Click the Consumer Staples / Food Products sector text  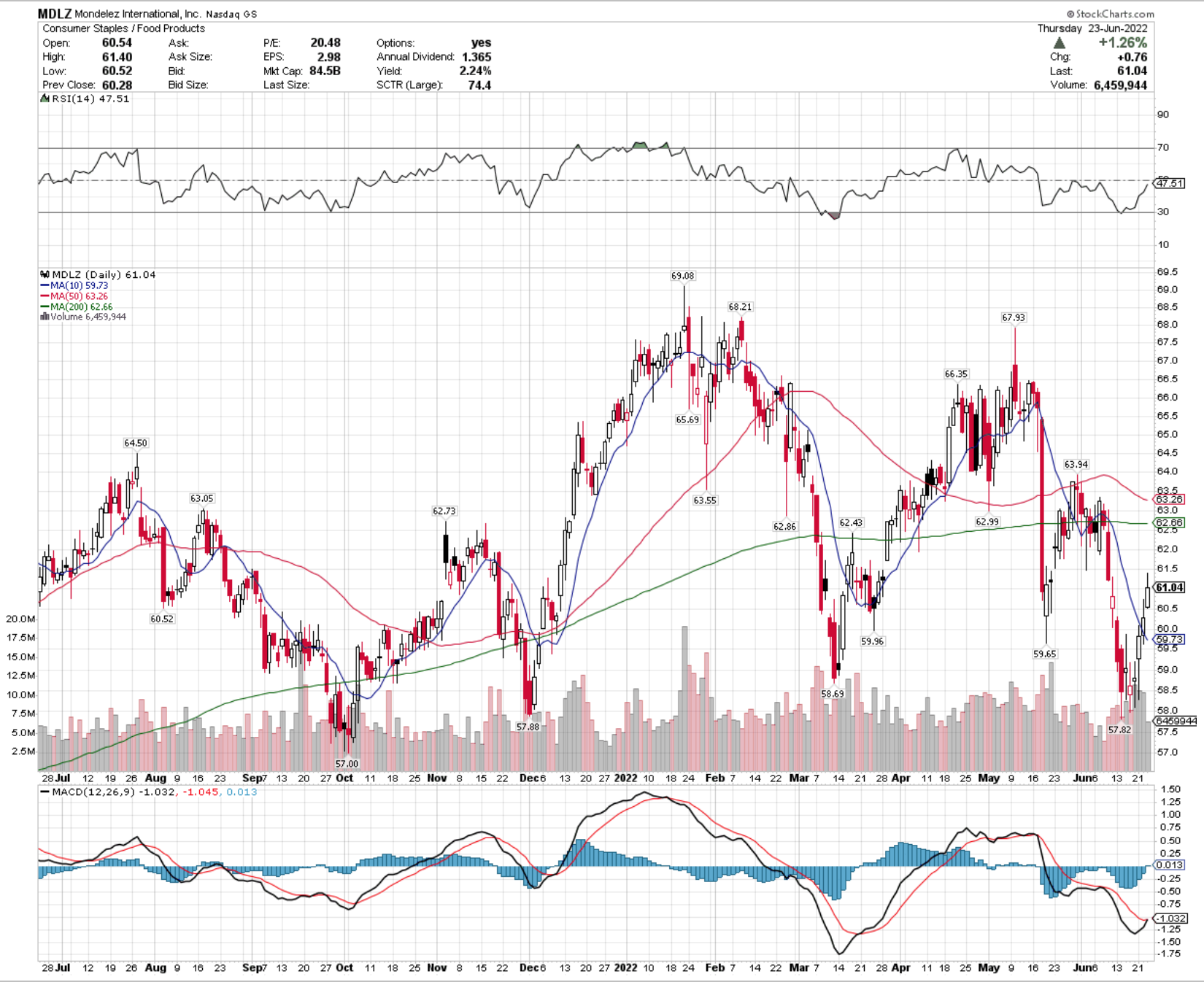[123, 28]
